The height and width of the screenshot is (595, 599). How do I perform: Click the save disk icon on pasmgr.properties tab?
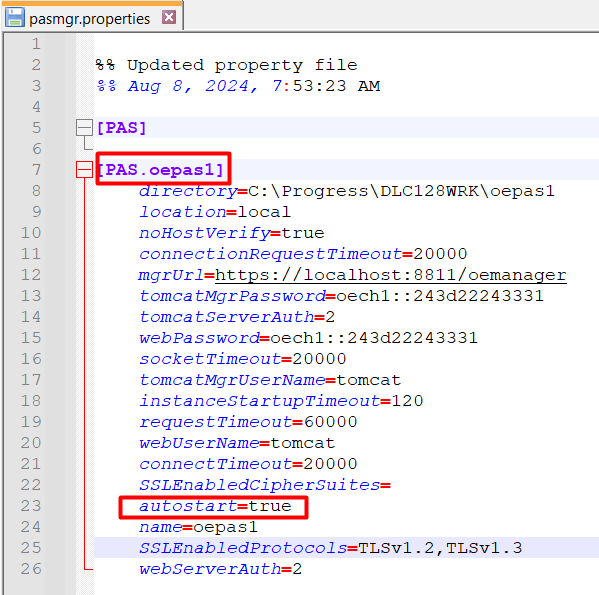15,18
